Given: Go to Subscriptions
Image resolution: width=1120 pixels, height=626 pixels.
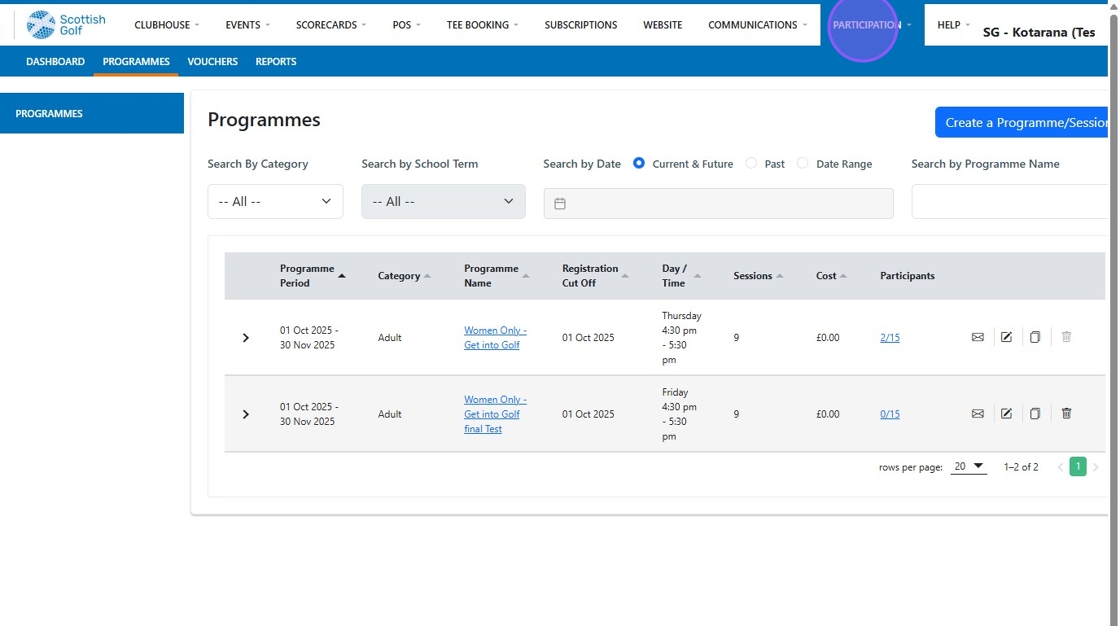Looking at the screenshot, I should coord(581,25).
